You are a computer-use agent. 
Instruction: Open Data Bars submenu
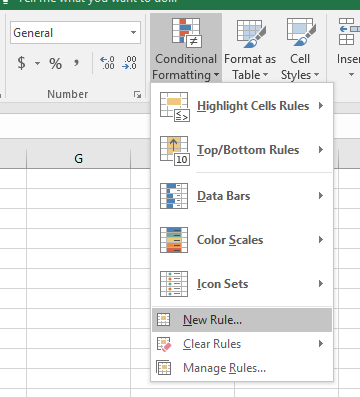(x=242, y=196)
